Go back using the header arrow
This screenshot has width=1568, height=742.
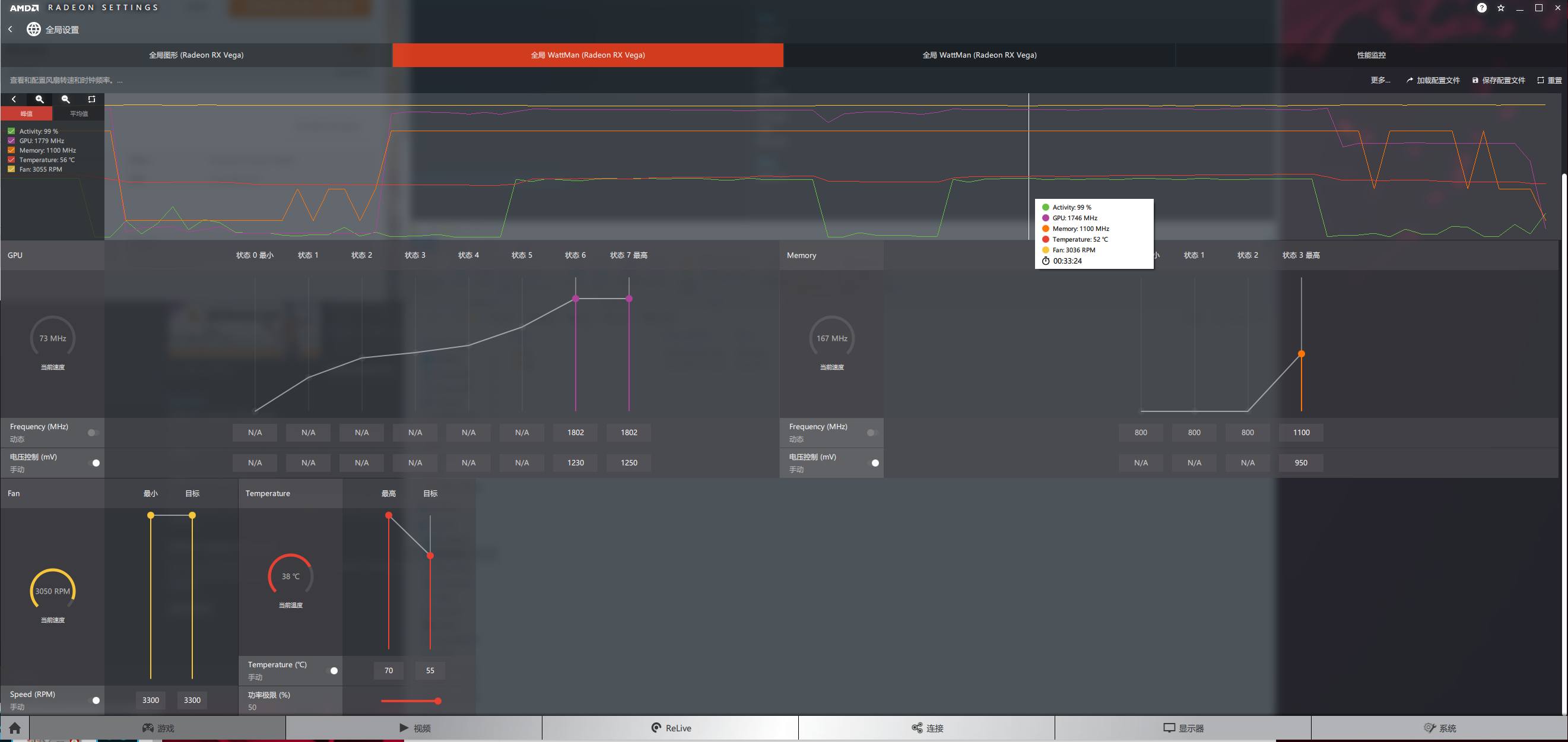coord(10,29)
